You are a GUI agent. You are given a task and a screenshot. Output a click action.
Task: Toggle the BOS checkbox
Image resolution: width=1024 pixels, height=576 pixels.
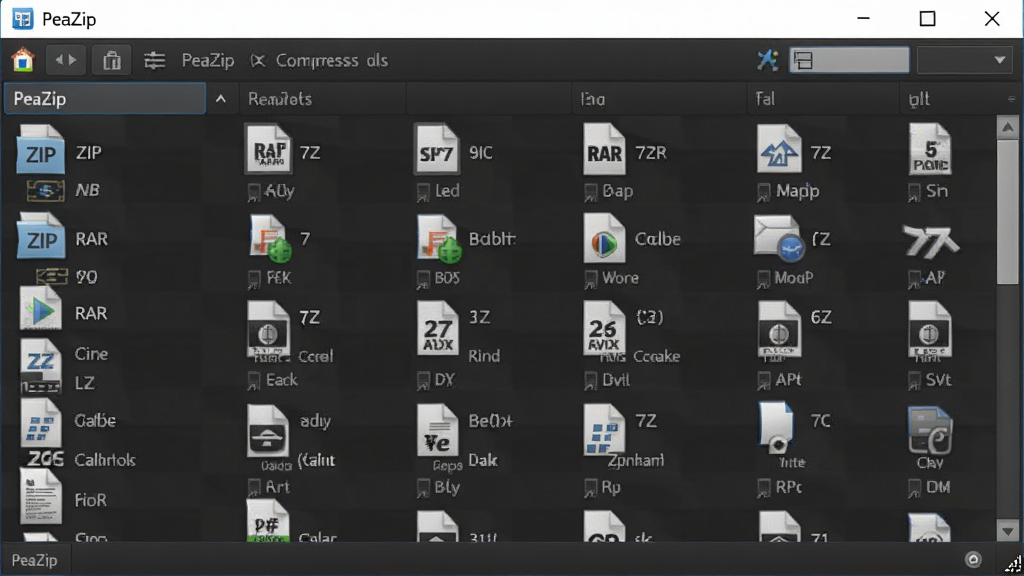tap(423, 280)
